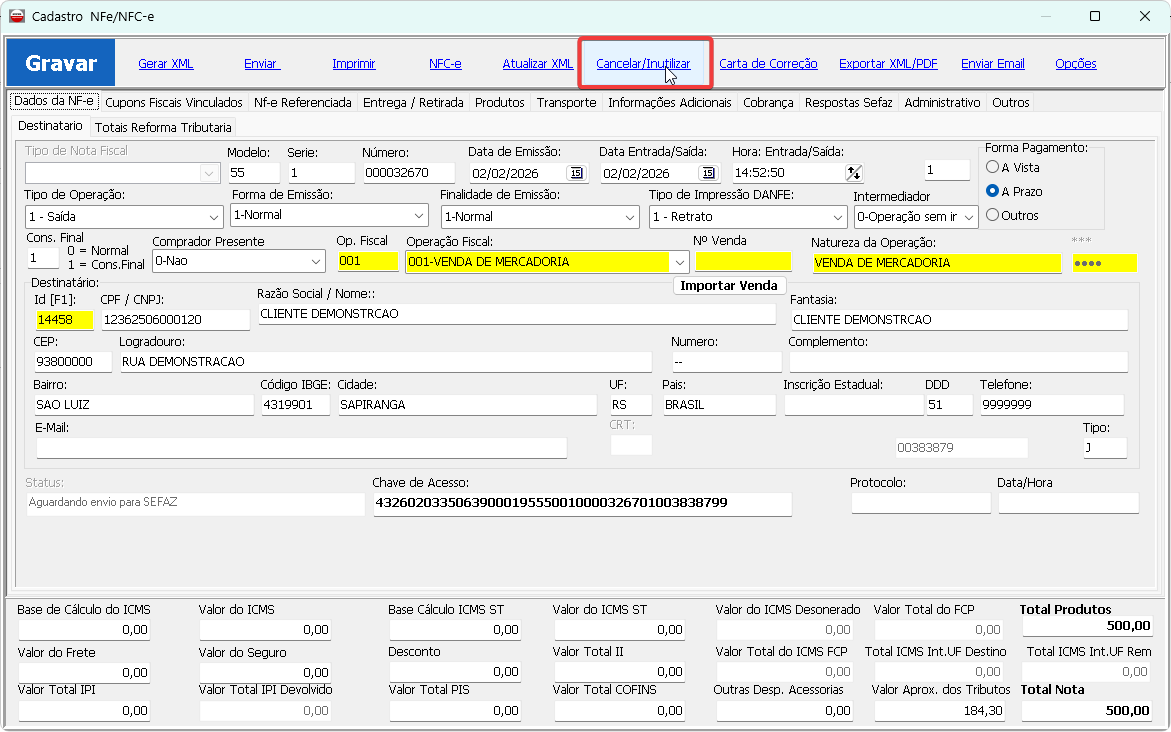Screen dimensions: 1171x732
Task: Select the A Prazo payment option
Action: click(x=993, y=191)
